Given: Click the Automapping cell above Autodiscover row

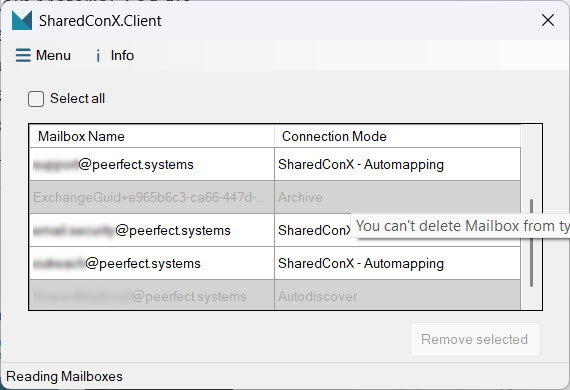Looking at the screenshot, I should (x=397, y=263).
